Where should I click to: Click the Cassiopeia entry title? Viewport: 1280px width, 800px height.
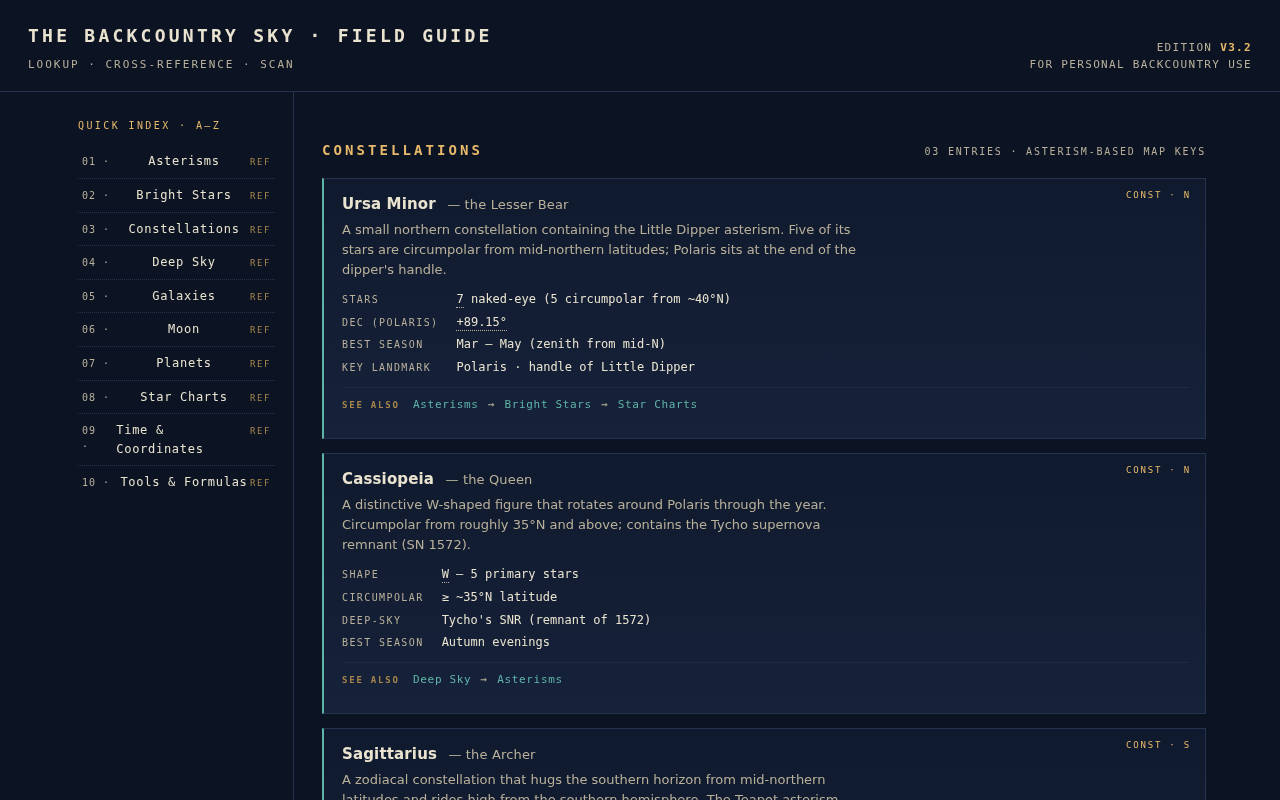pos(388,479)
